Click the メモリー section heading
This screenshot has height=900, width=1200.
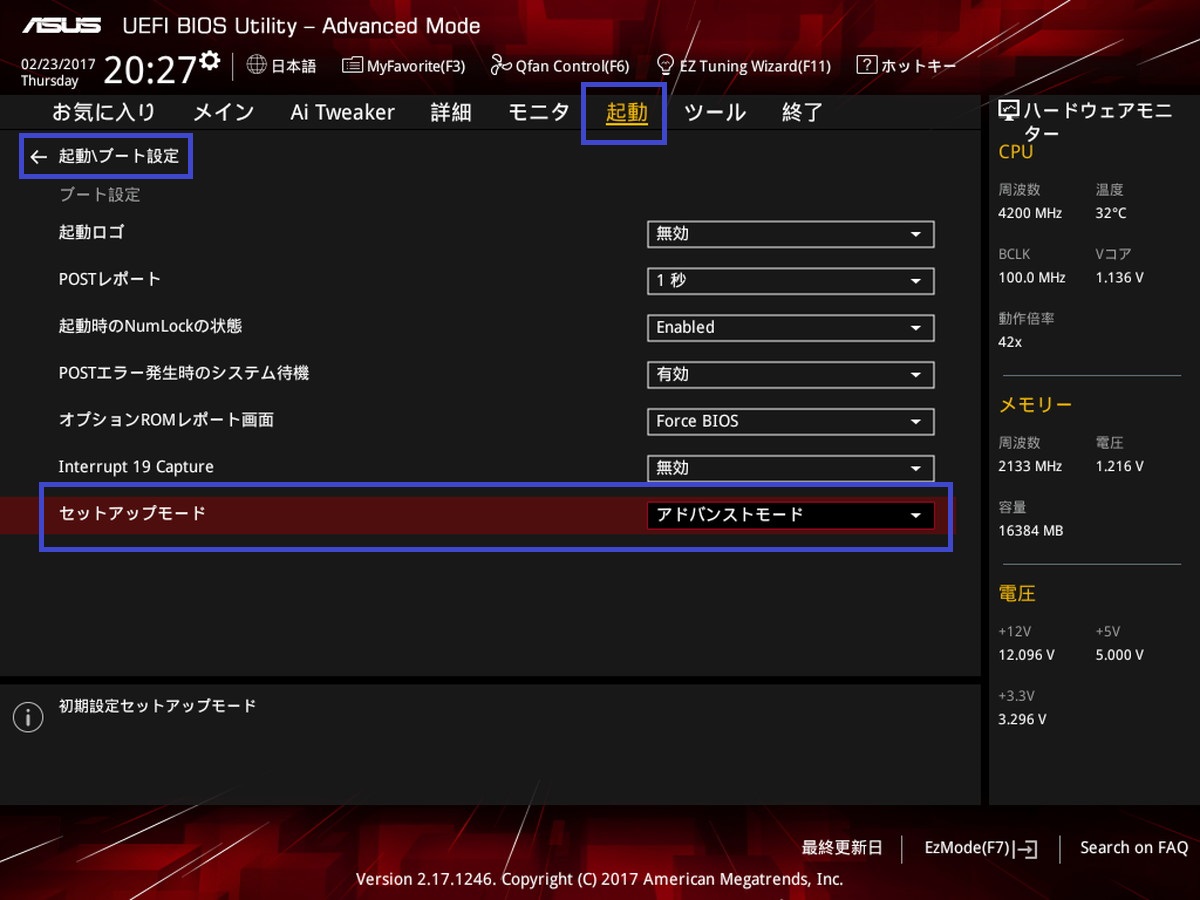pyautogui.click(x=1035, y=405)
